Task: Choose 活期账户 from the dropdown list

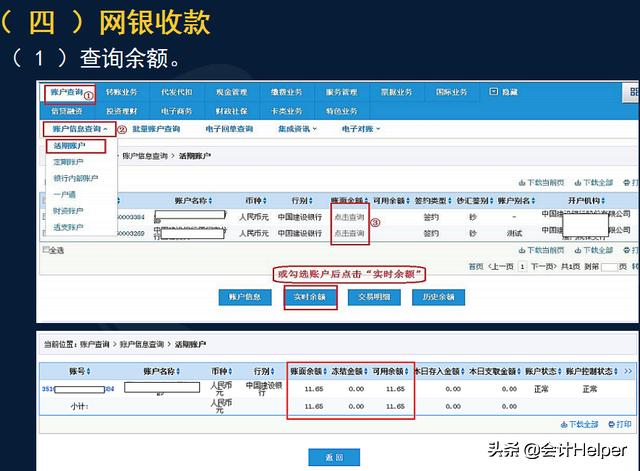Action: (69, 146)
